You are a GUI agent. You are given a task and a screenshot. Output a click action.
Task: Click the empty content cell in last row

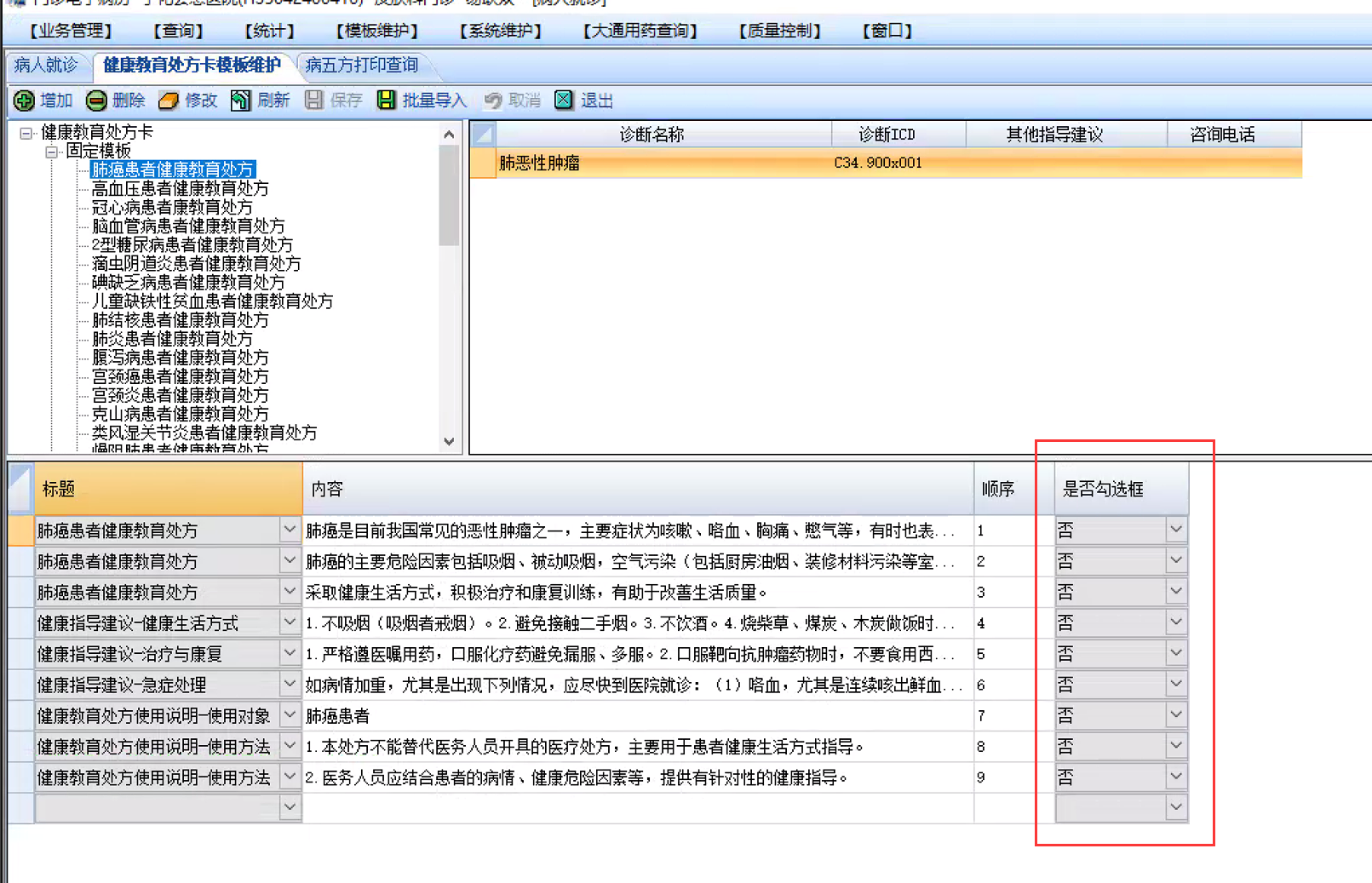pos(638,807)
